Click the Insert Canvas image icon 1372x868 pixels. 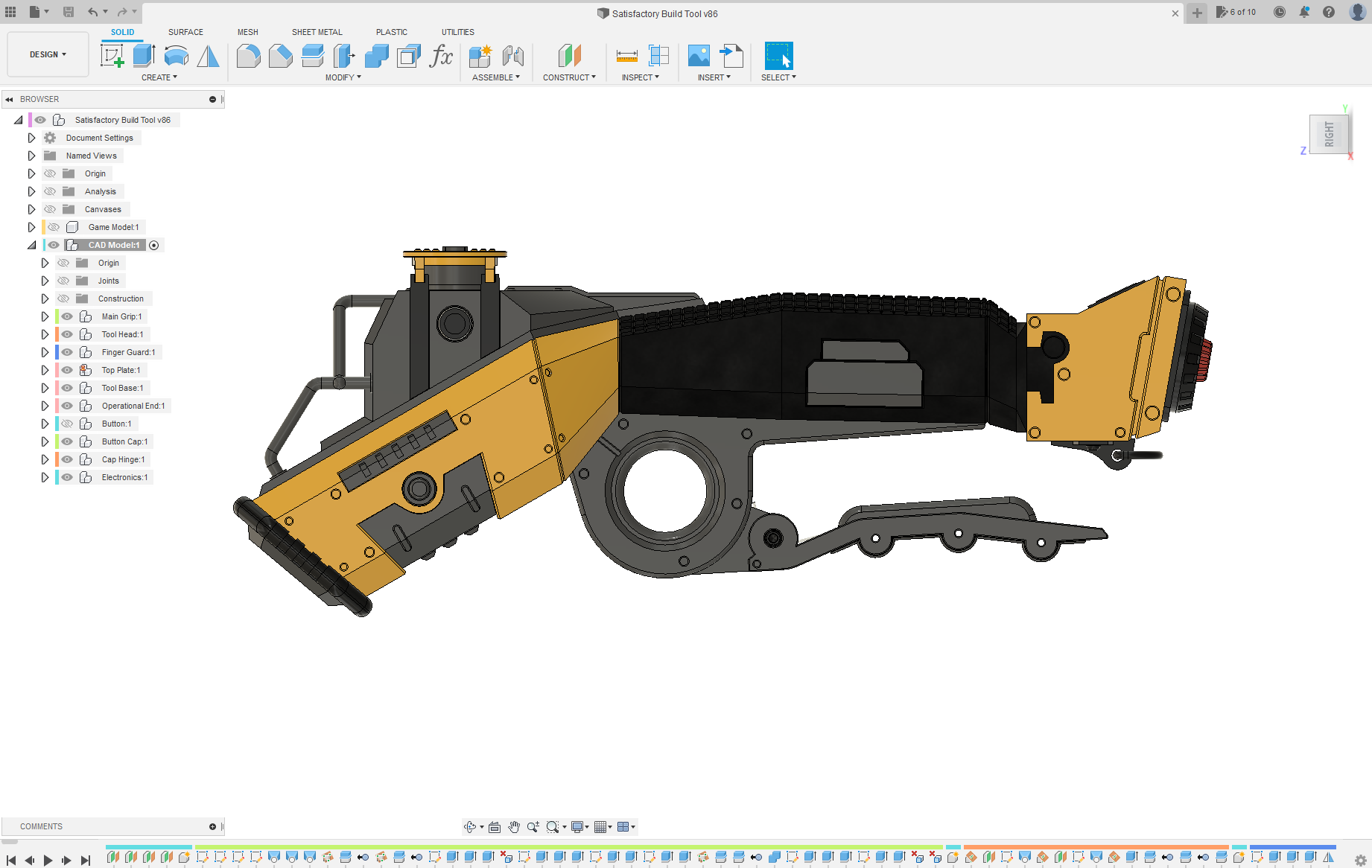pyautogui.click(x=699, y=56)
